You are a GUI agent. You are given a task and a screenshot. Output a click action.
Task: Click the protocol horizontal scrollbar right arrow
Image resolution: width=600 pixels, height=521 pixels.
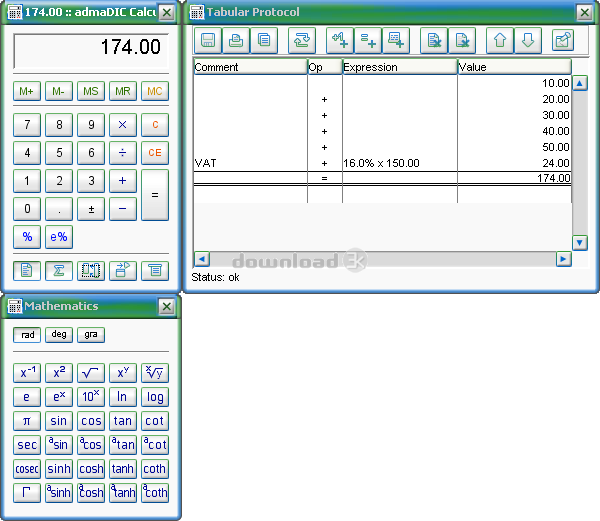(x=564, y=259)
